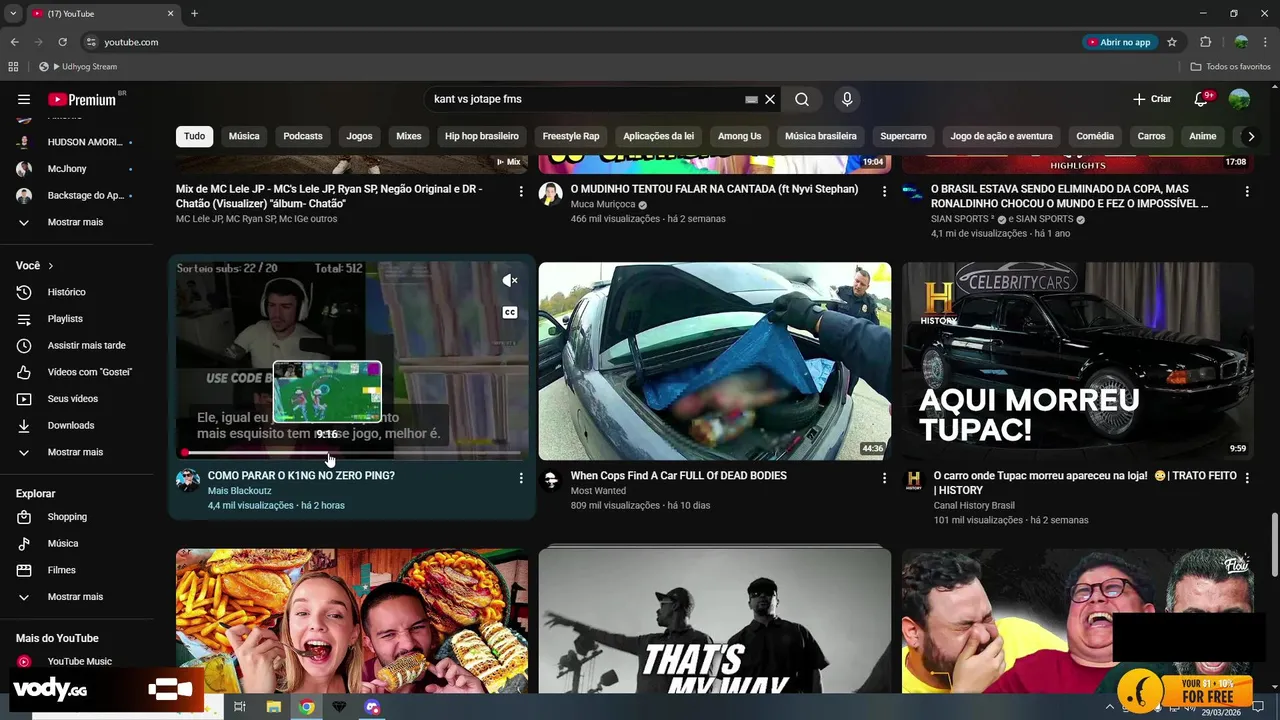This screenshot has height=720, width=1280.
Task: Open the account avatar menu
Action: pyautogui.click(x=1239, y=99)
